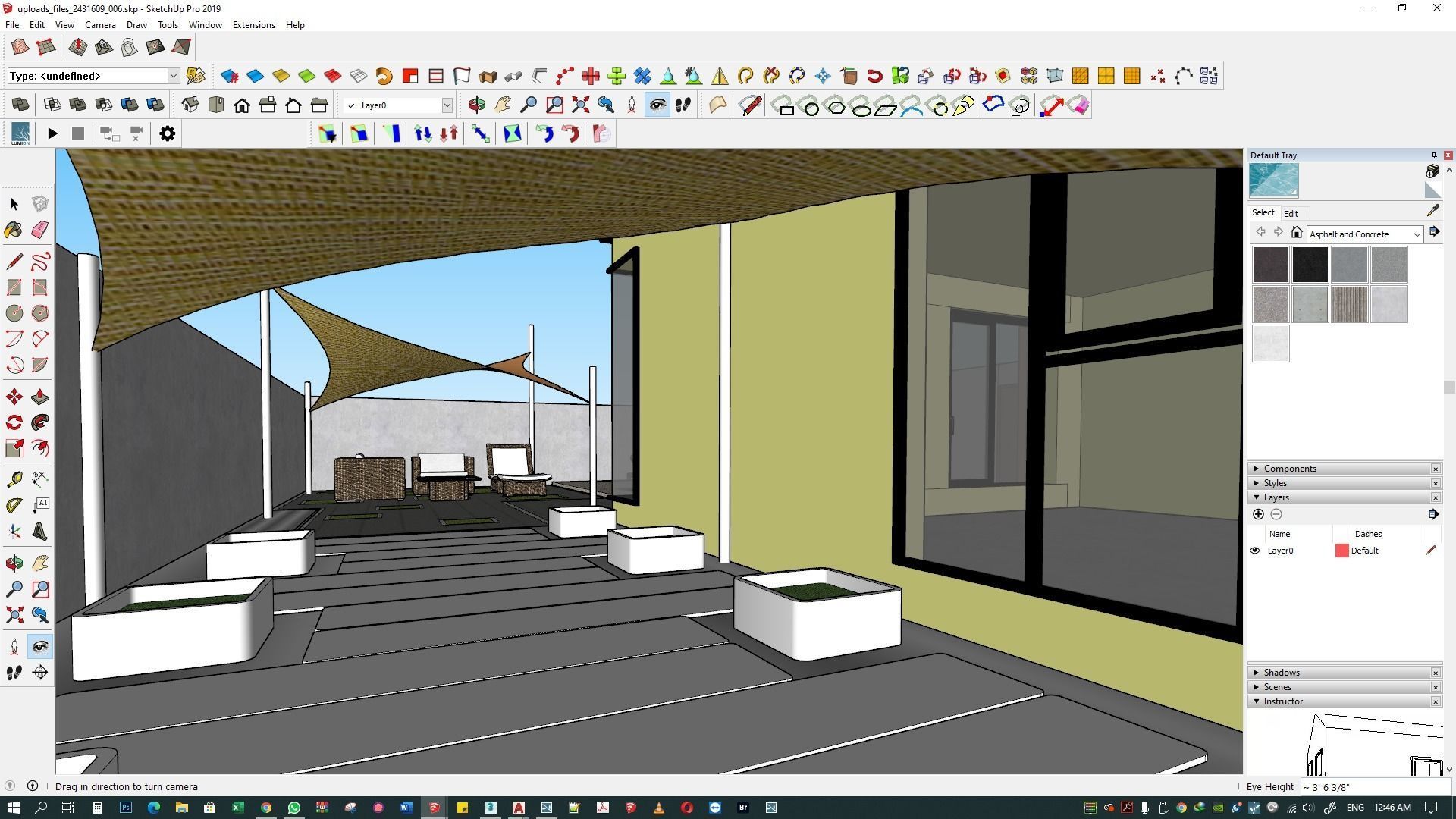Click the Add Layer plus button
The height and width of the screenshot is (819, 1456).
(x=1258, y=514)
